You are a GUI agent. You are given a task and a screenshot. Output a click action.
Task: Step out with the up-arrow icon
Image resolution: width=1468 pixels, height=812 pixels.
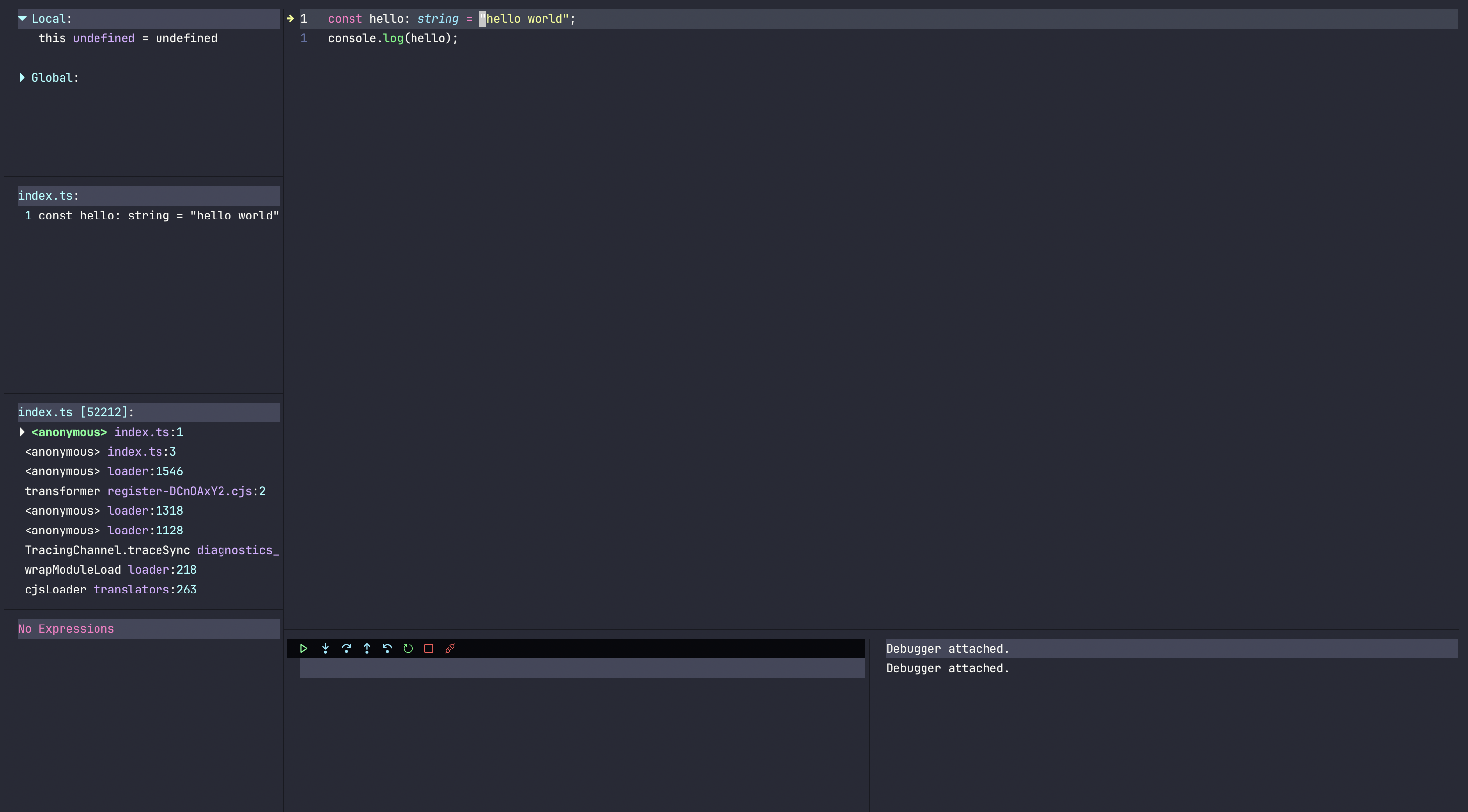click(367, 649)
